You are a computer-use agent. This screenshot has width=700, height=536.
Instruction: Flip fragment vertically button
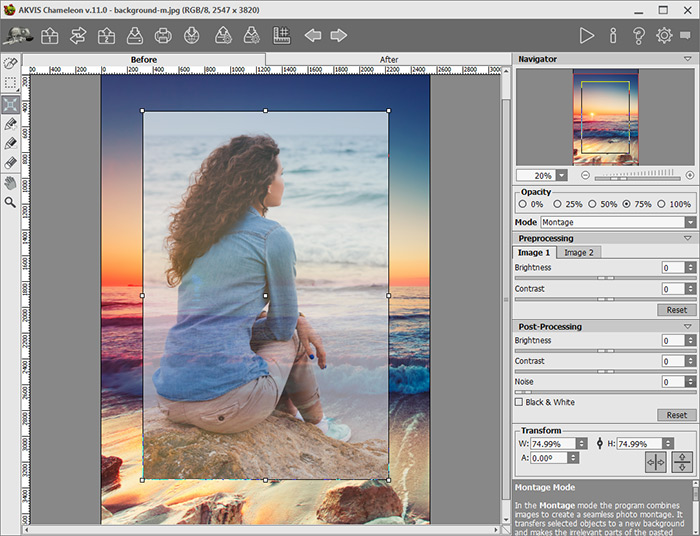[x=682, y=462]
